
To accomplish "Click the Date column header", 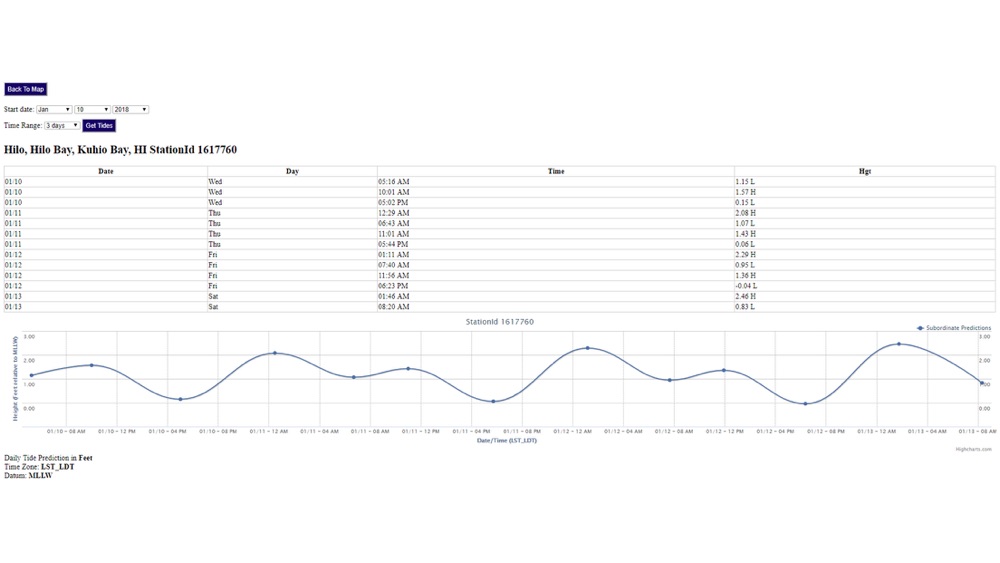I will click(x=106, y=172).
